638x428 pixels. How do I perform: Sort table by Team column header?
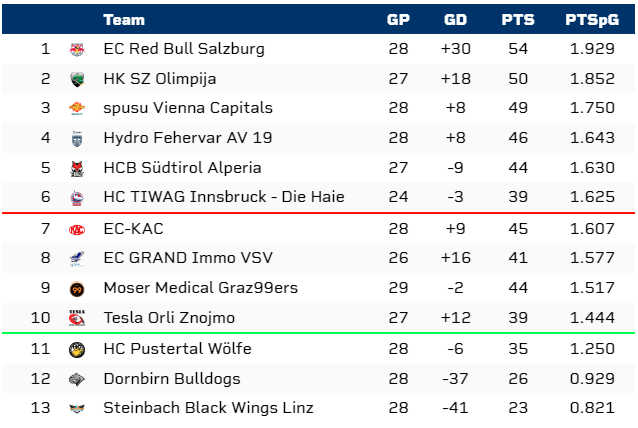[x=124, y=20]
